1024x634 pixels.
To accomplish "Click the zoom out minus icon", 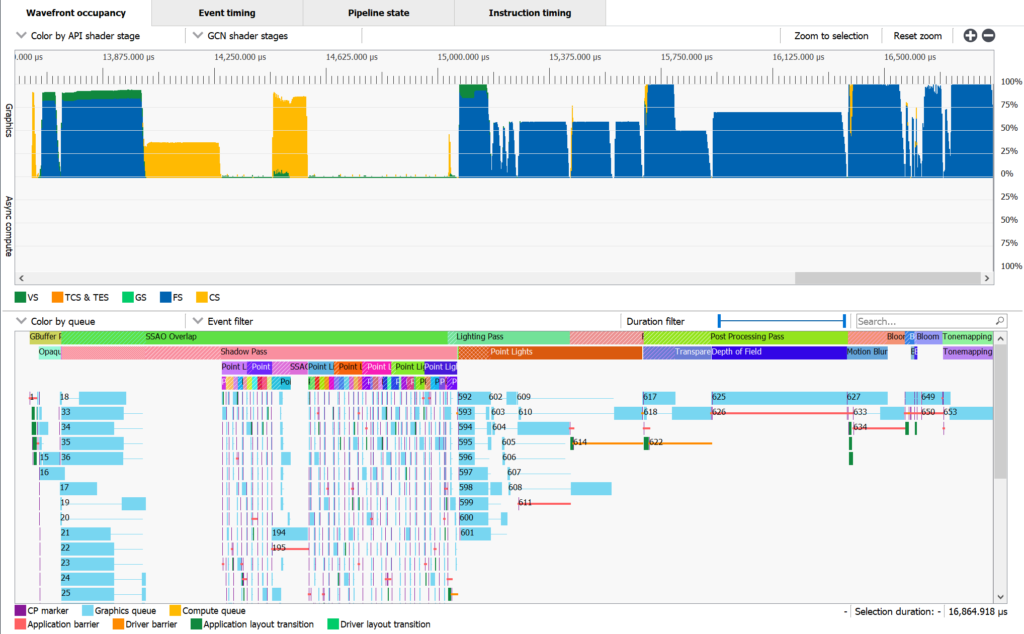I will [x=988, y=36].
